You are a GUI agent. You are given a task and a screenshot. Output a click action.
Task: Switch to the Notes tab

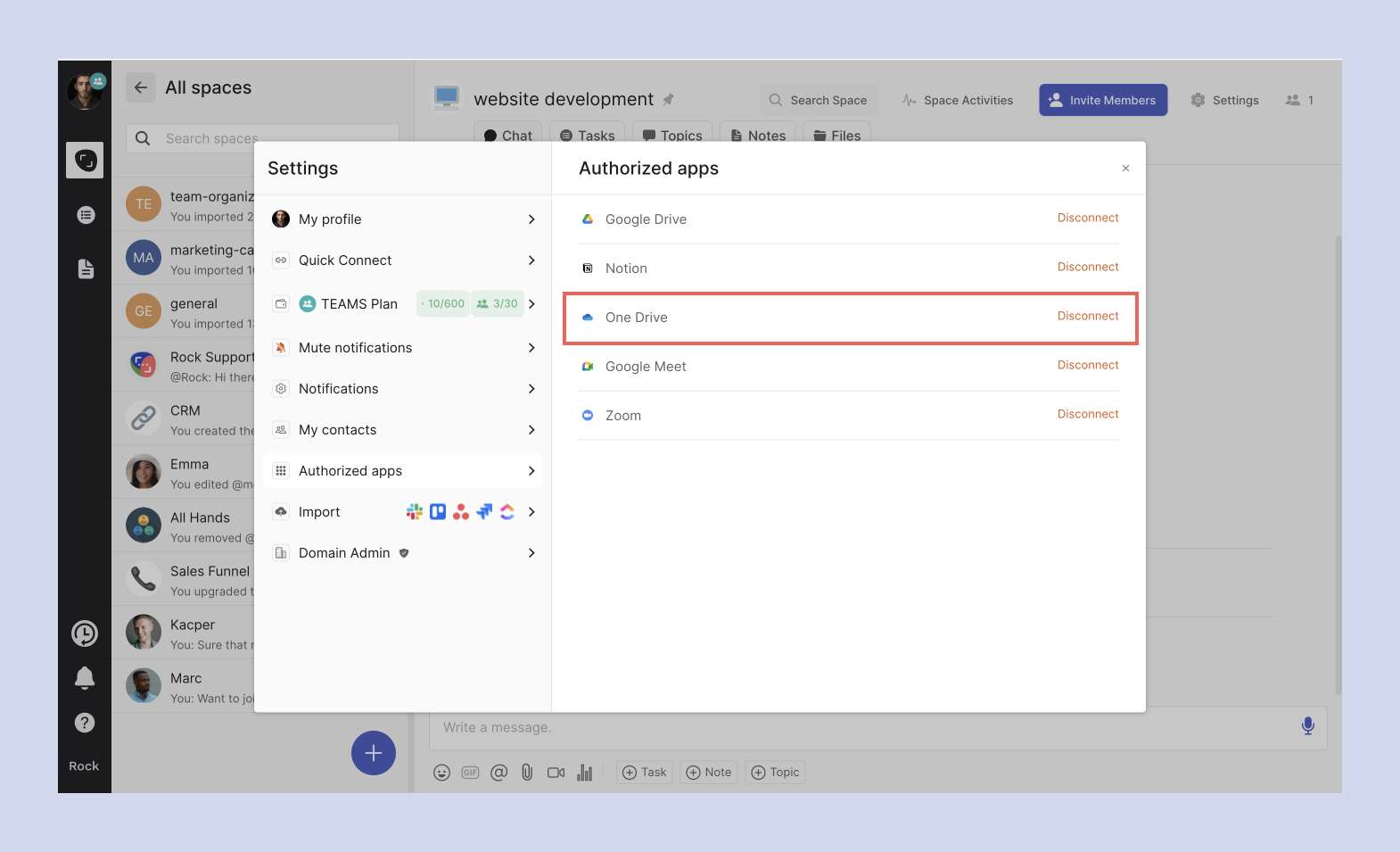pos(758,136)
